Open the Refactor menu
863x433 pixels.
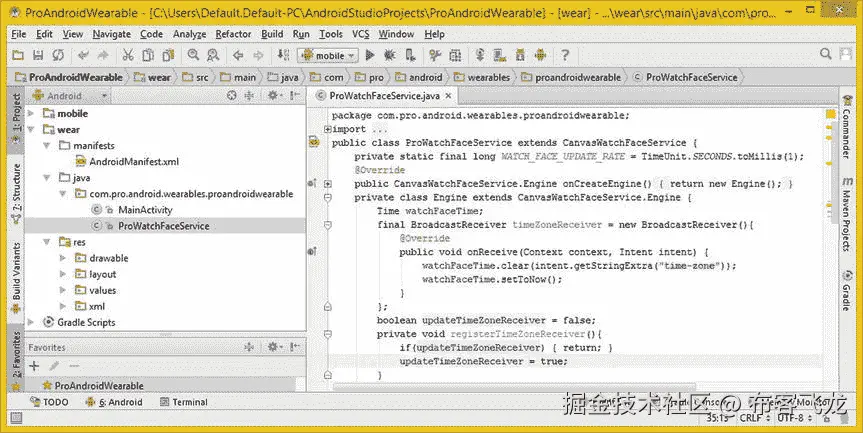tap(233, 34)
